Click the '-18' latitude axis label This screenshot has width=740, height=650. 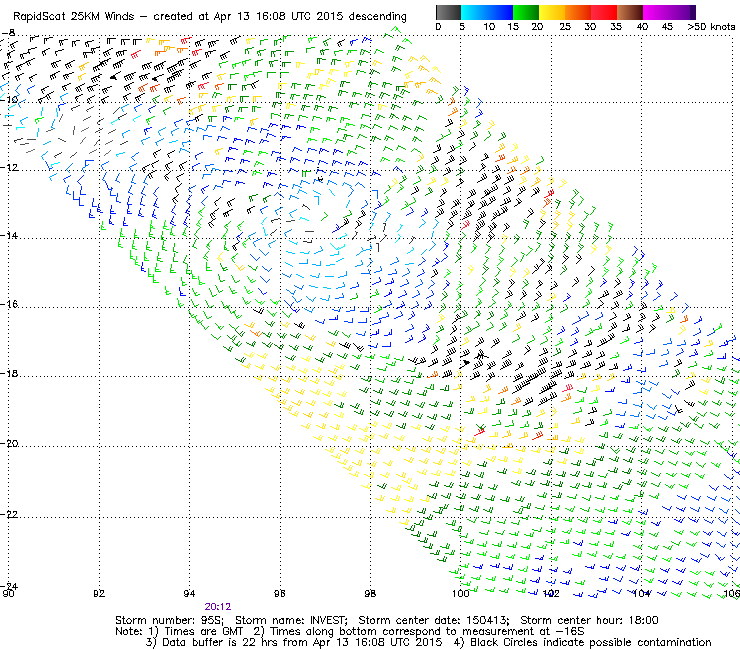(9, 373)
